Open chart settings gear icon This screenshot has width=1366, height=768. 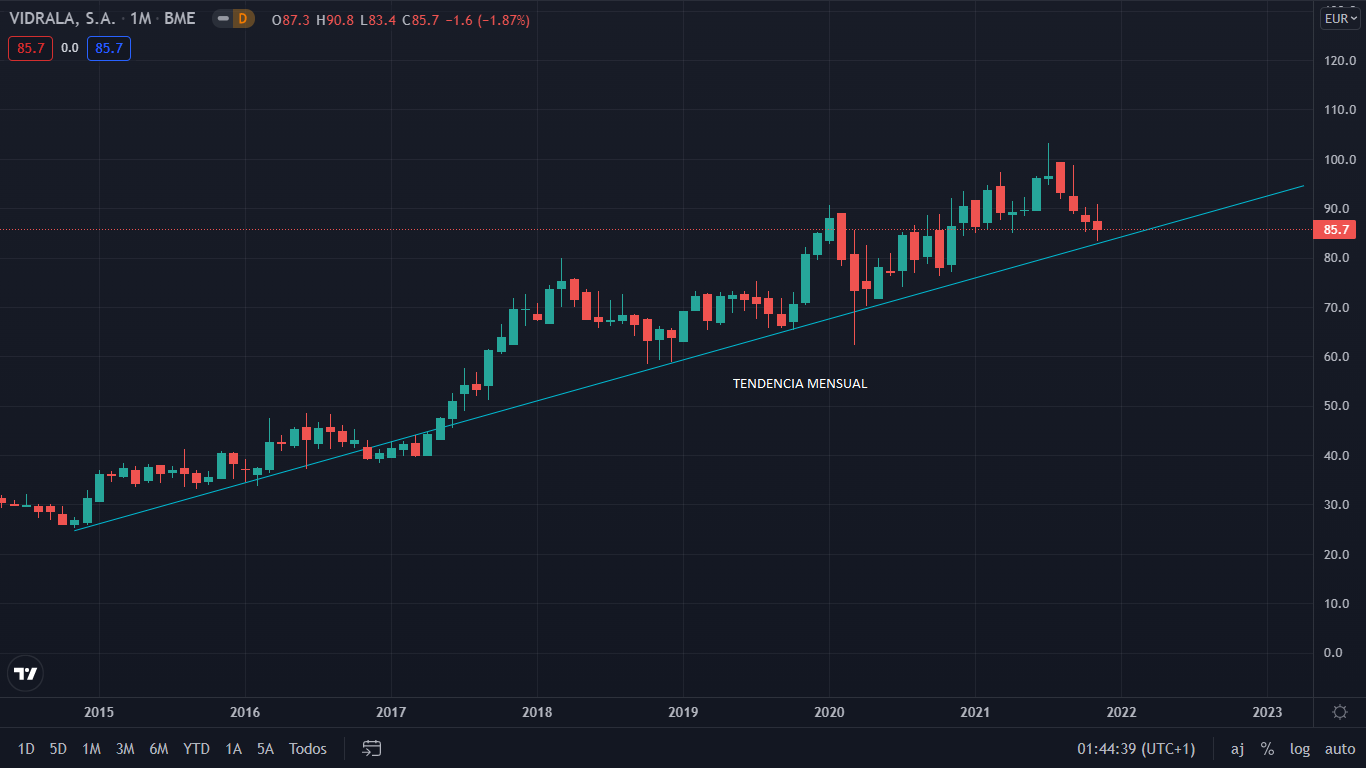(x=1340, y=712)
